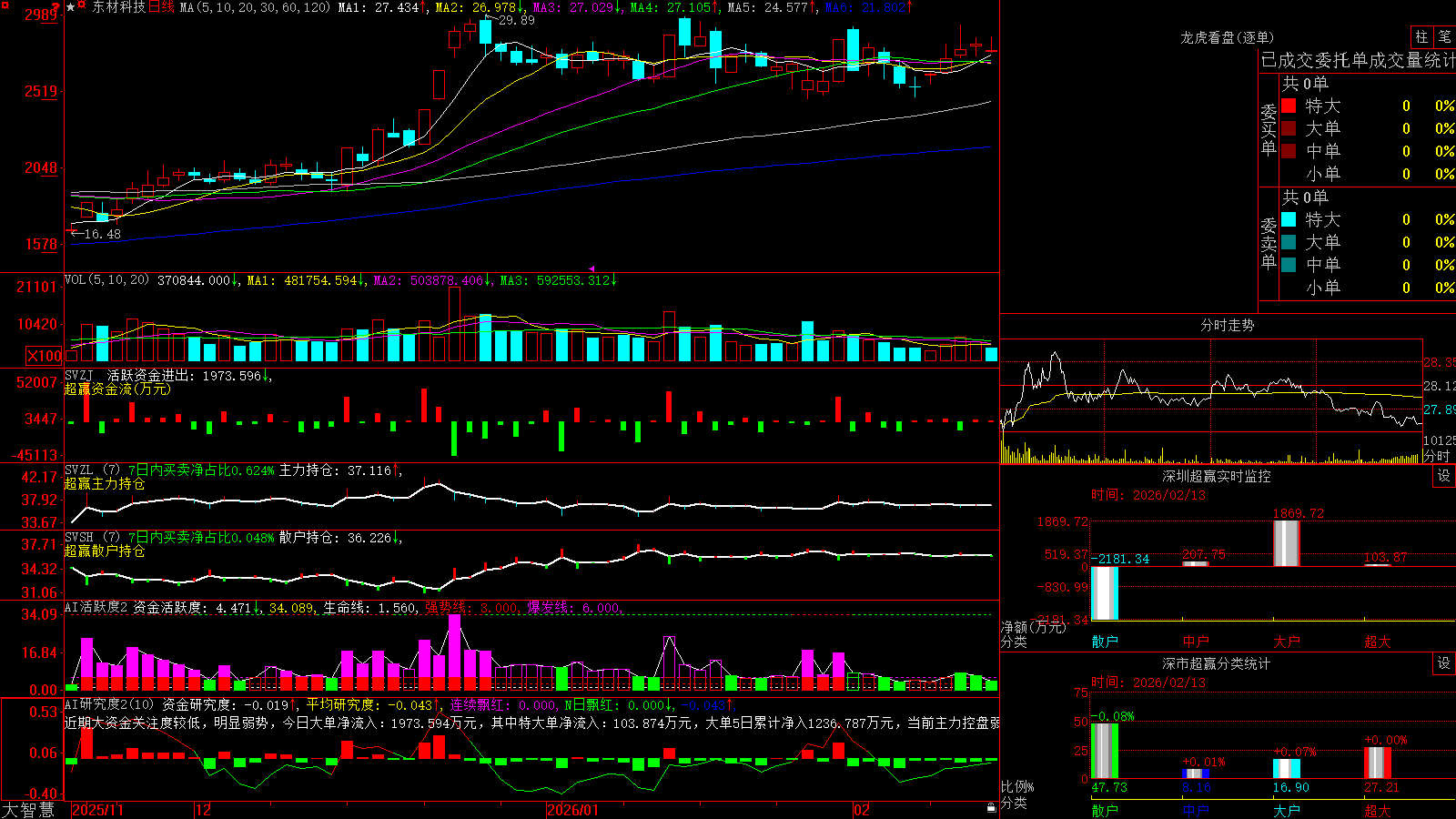Click the 超大 bar showing 103.87

tap(1378, 564)
